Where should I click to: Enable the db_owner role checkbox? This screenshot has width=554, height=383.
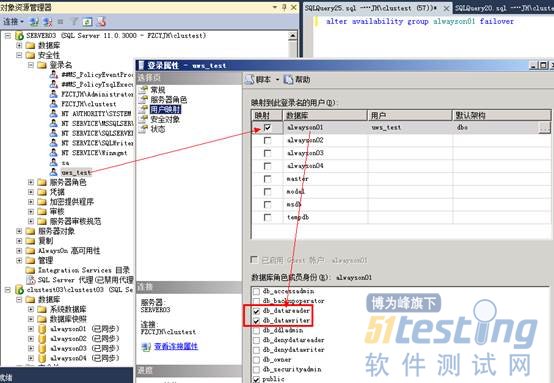coord(257,360)
